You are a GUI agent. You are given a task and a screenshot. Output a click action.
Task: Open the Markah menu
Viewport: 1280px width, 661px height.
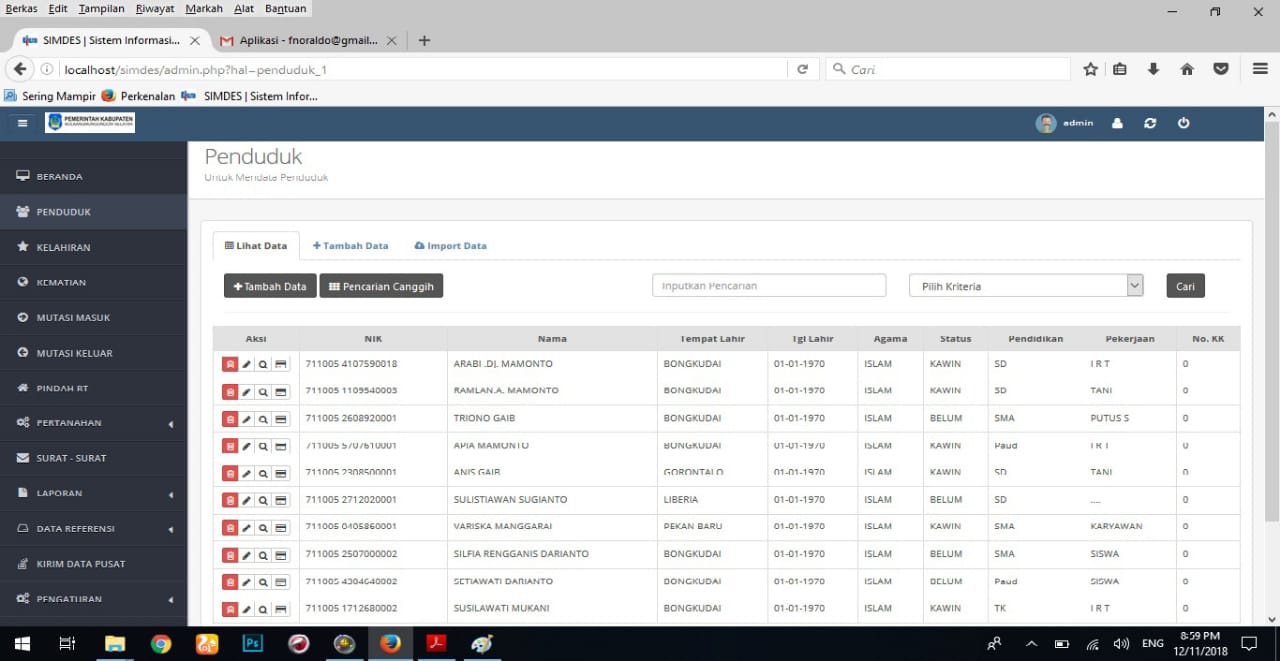204,8
